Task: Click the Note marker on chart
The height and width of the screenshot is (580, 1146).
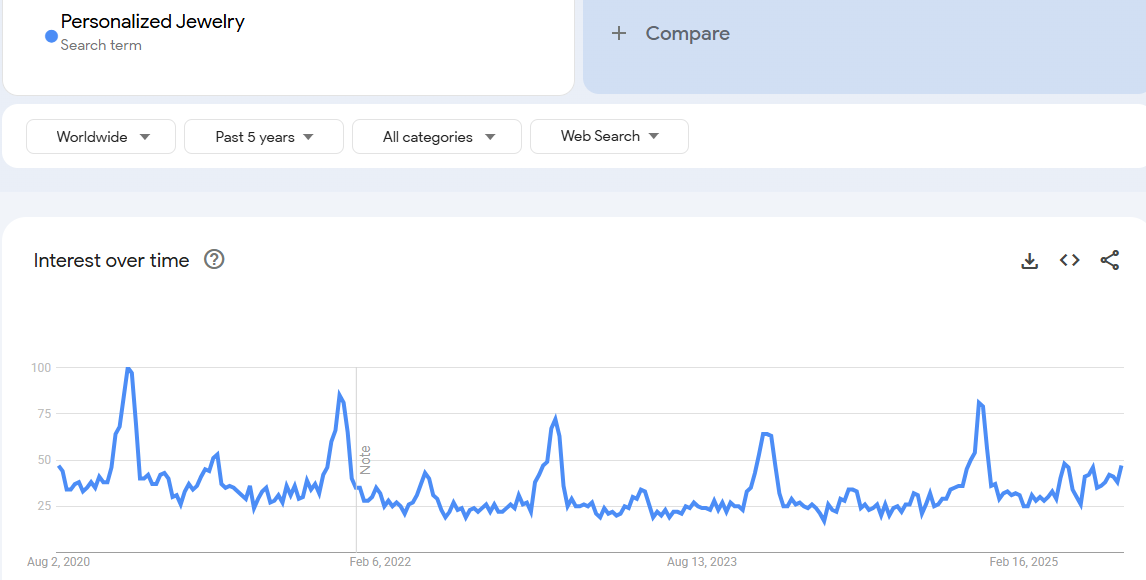Action: (x=365, y=460)
